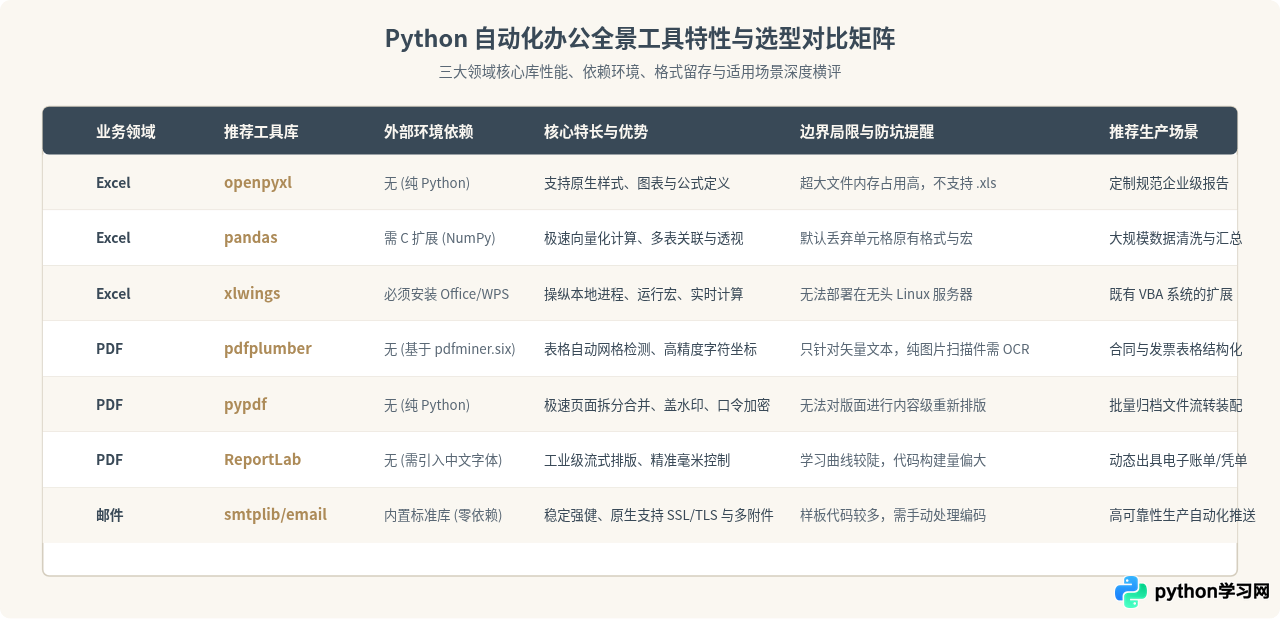Click the '合同与发票表格结构化' cell

coord(1176,350)
